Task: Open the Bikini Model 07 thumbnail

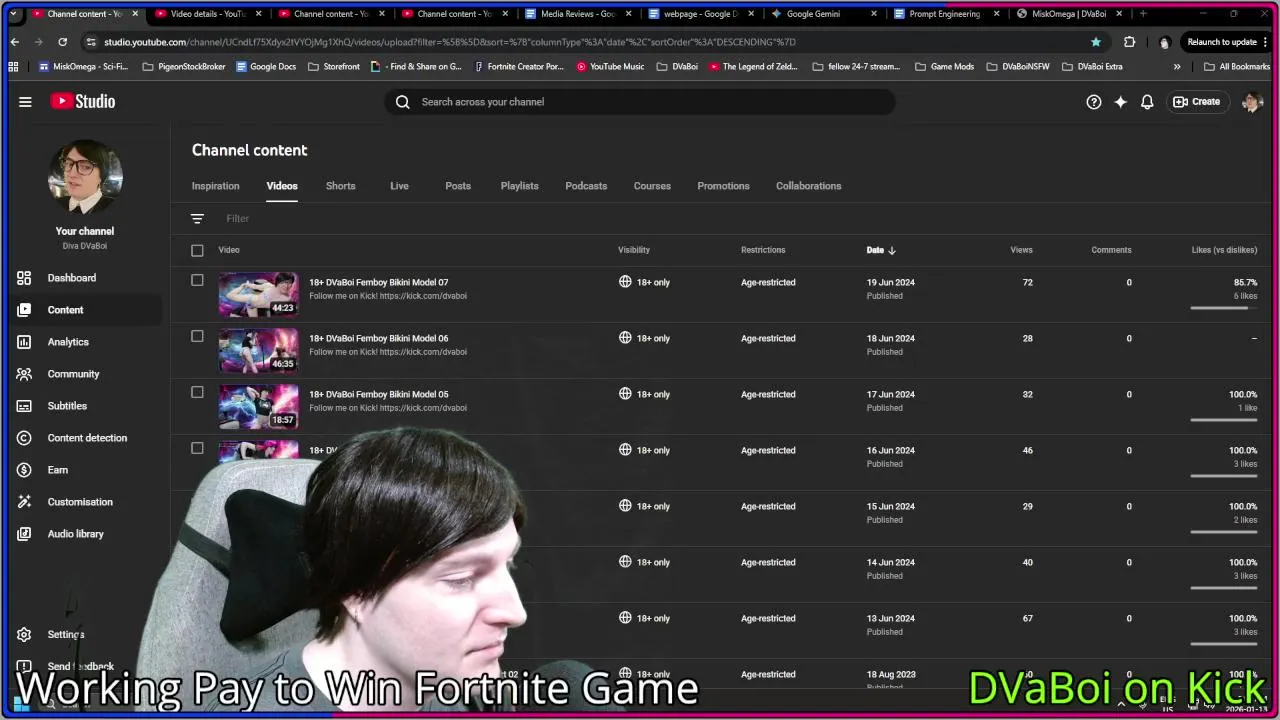Action: tap(258, 295)
